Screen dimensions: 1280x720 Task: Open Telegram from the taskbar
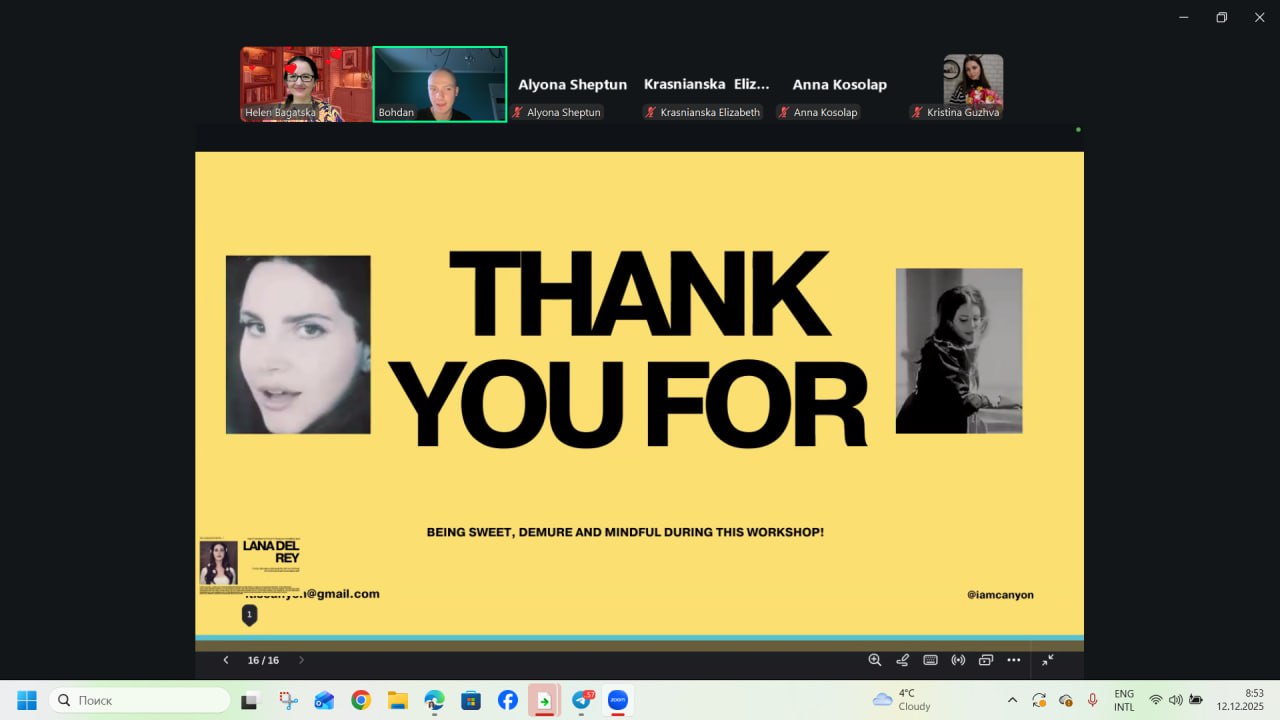point(581,700)
